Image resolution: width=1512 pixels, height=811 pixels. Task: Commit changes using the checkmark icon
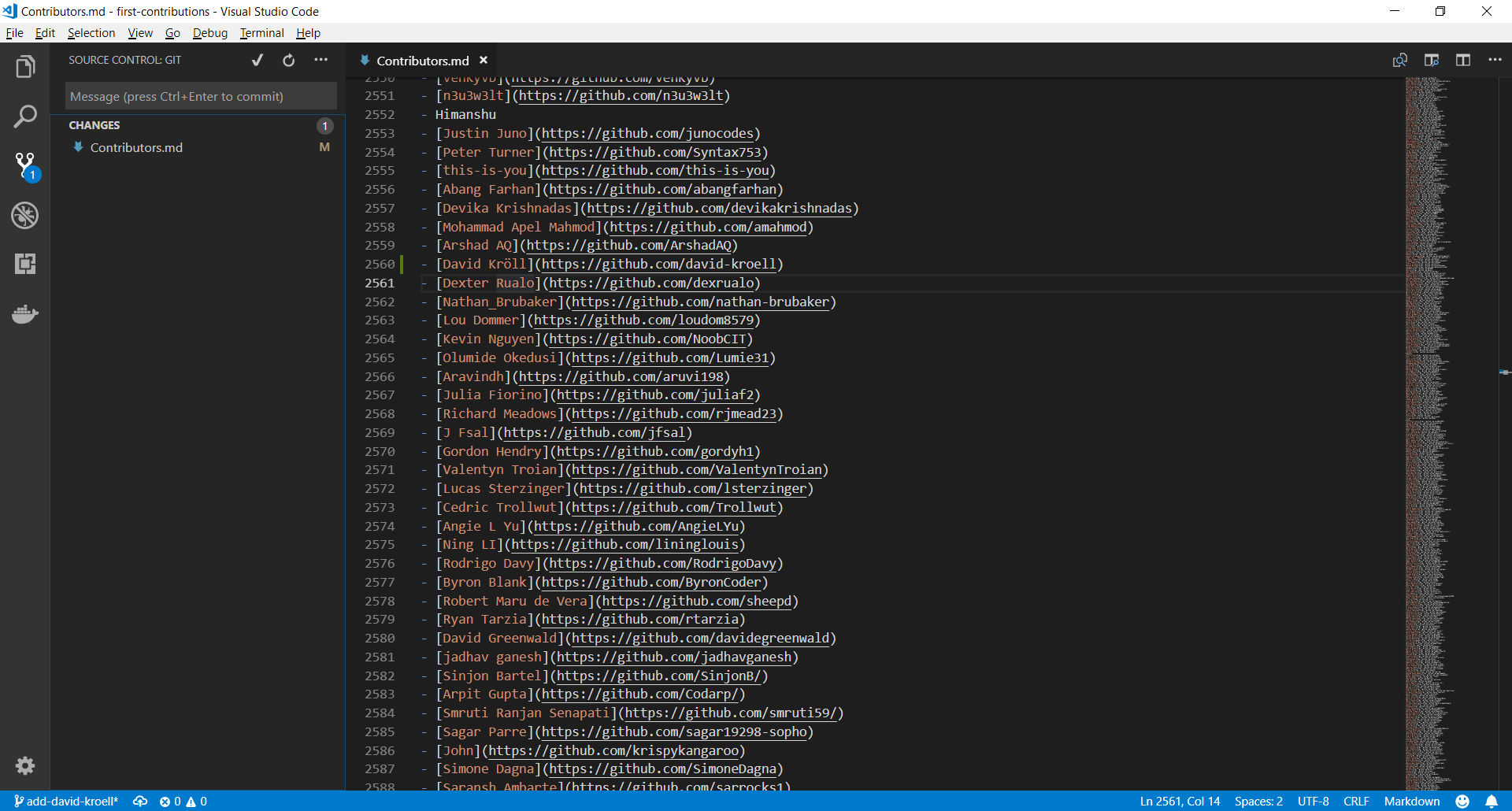tap(257, 59)
